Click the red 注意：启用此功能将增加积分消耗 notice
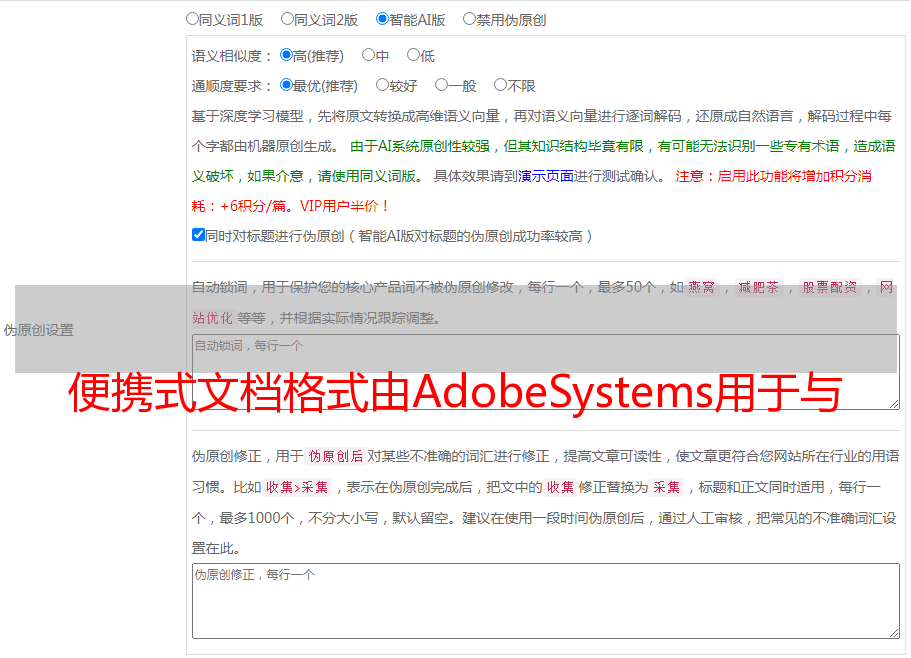This screenshot has width=911, height=658. pyautogui.click(x=532, y=191)
